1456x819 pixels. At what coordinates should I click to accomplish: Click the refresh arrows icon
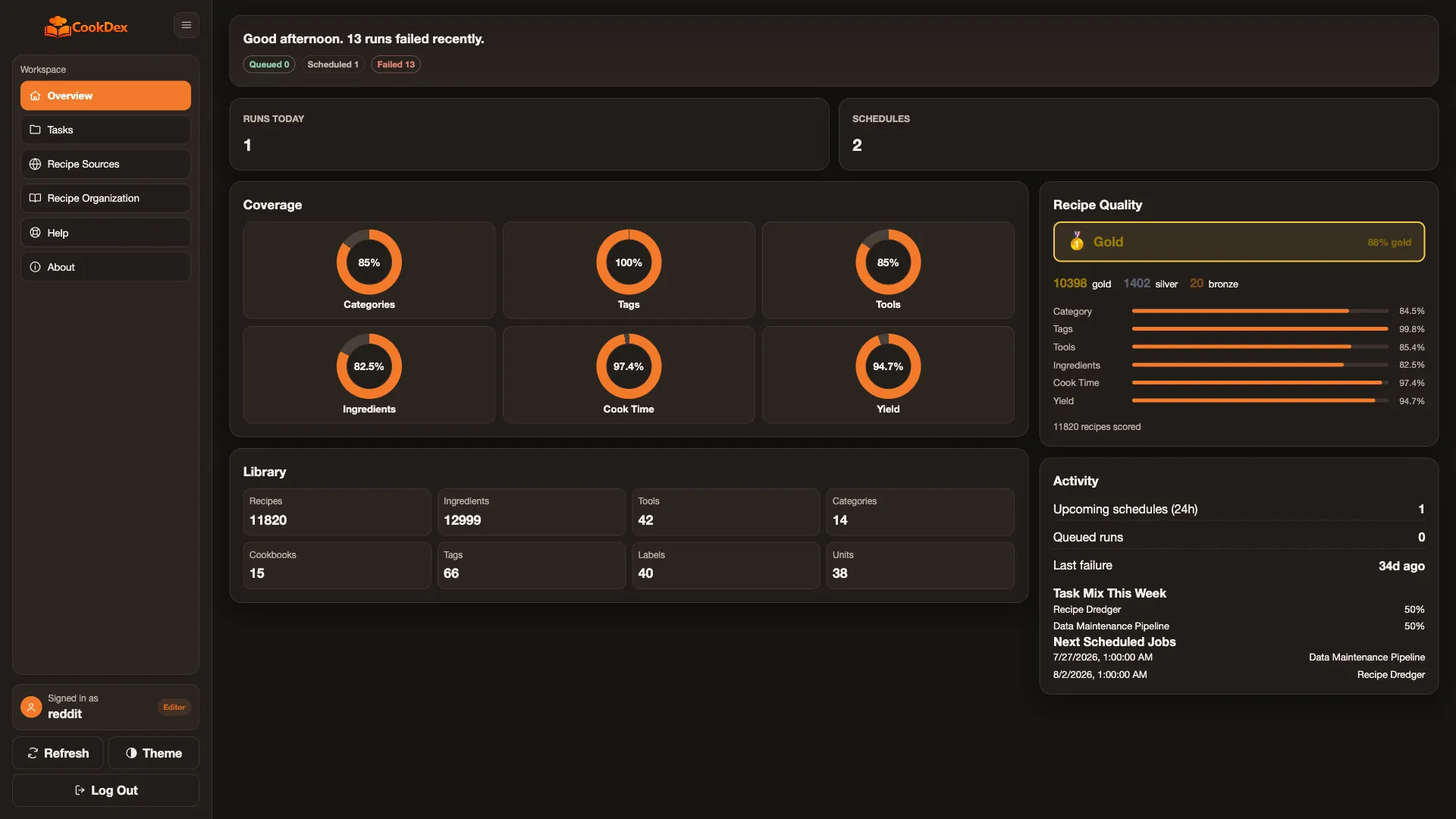pos(33,753)
